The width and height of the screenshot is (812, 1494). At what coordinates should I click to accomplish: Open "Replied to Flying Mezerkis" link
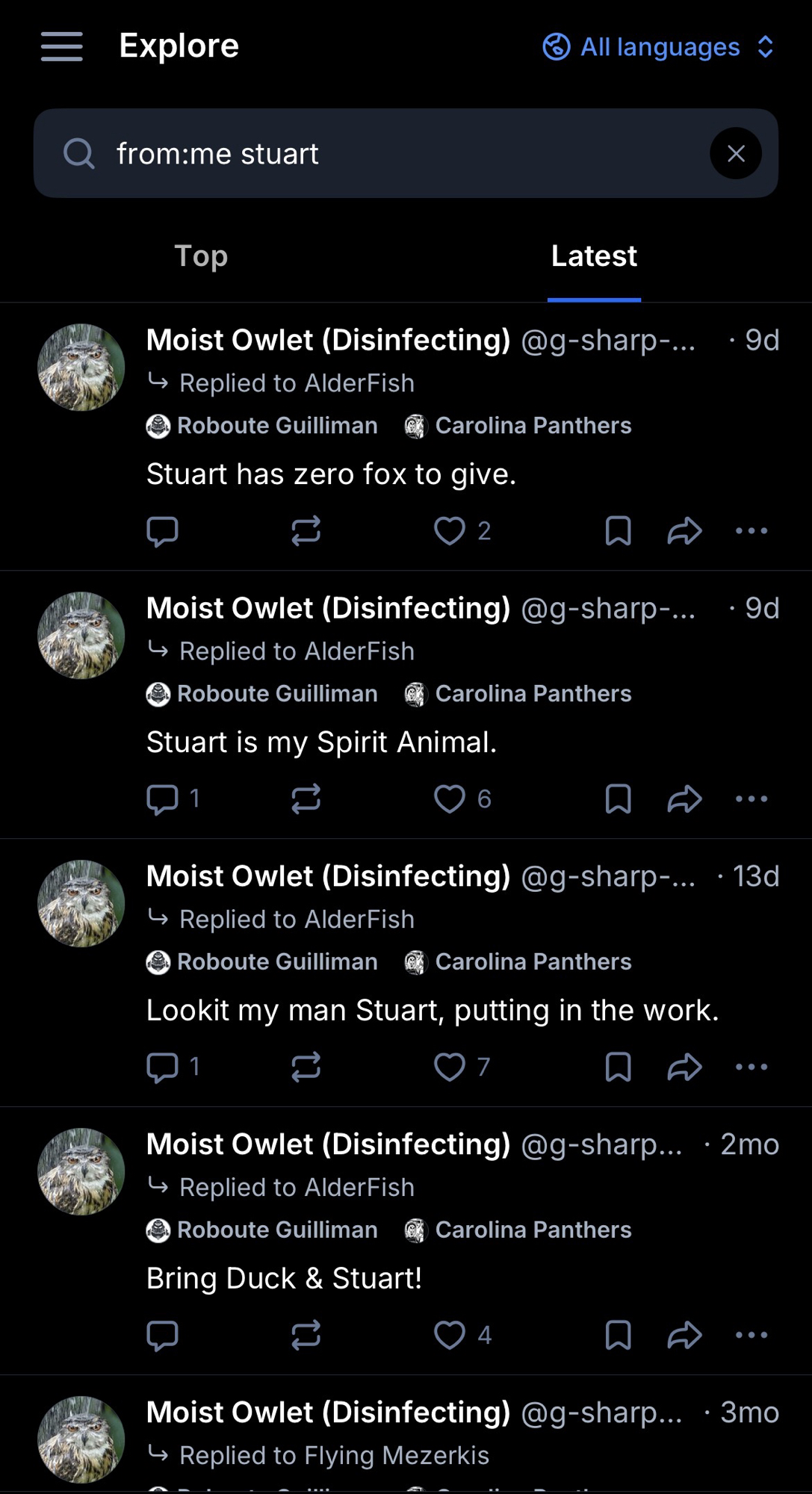pos(333,1455)
